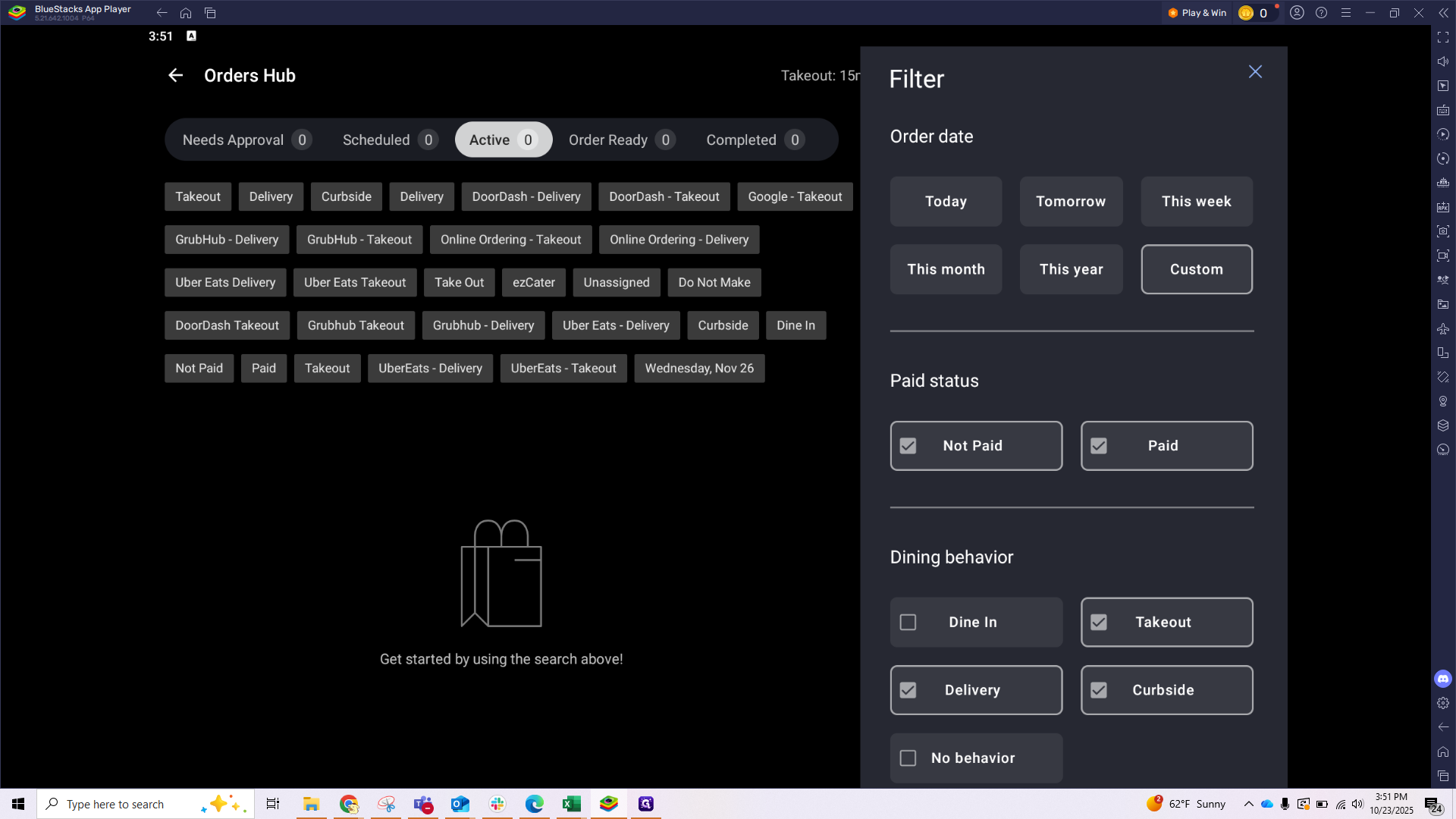
Task: Open Excel from the Windows taskbar
Action: (571, 804)
